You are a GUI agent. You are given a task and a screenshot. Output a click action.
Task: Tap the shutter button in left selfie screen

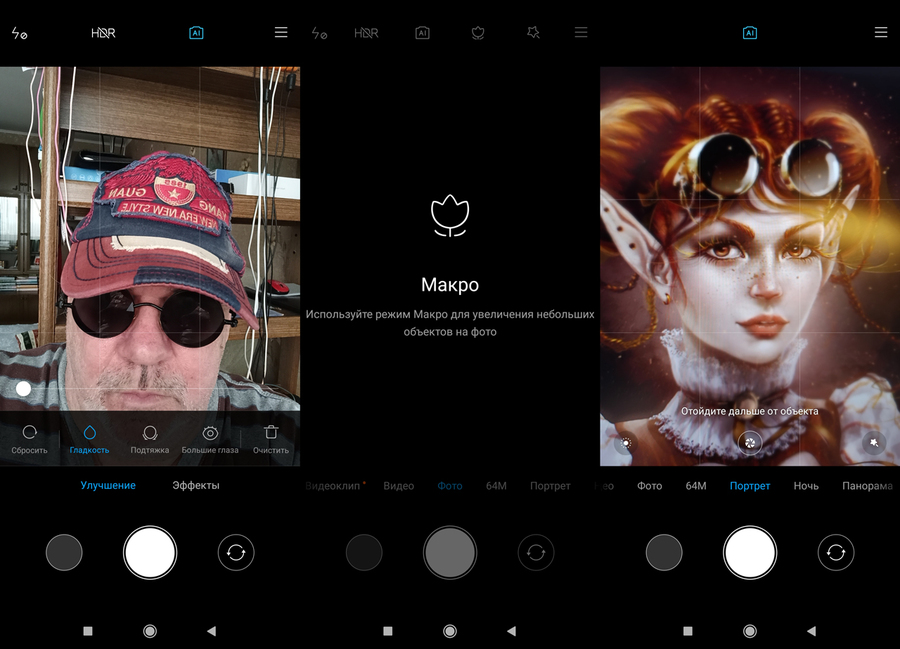tap(150, 553)
